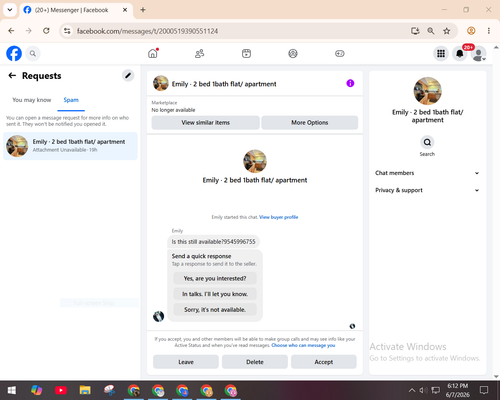Image resolution: width=500 pixels, height=400 pixels.
Task: Open the View buyer profile link
Action: point(279,217)
